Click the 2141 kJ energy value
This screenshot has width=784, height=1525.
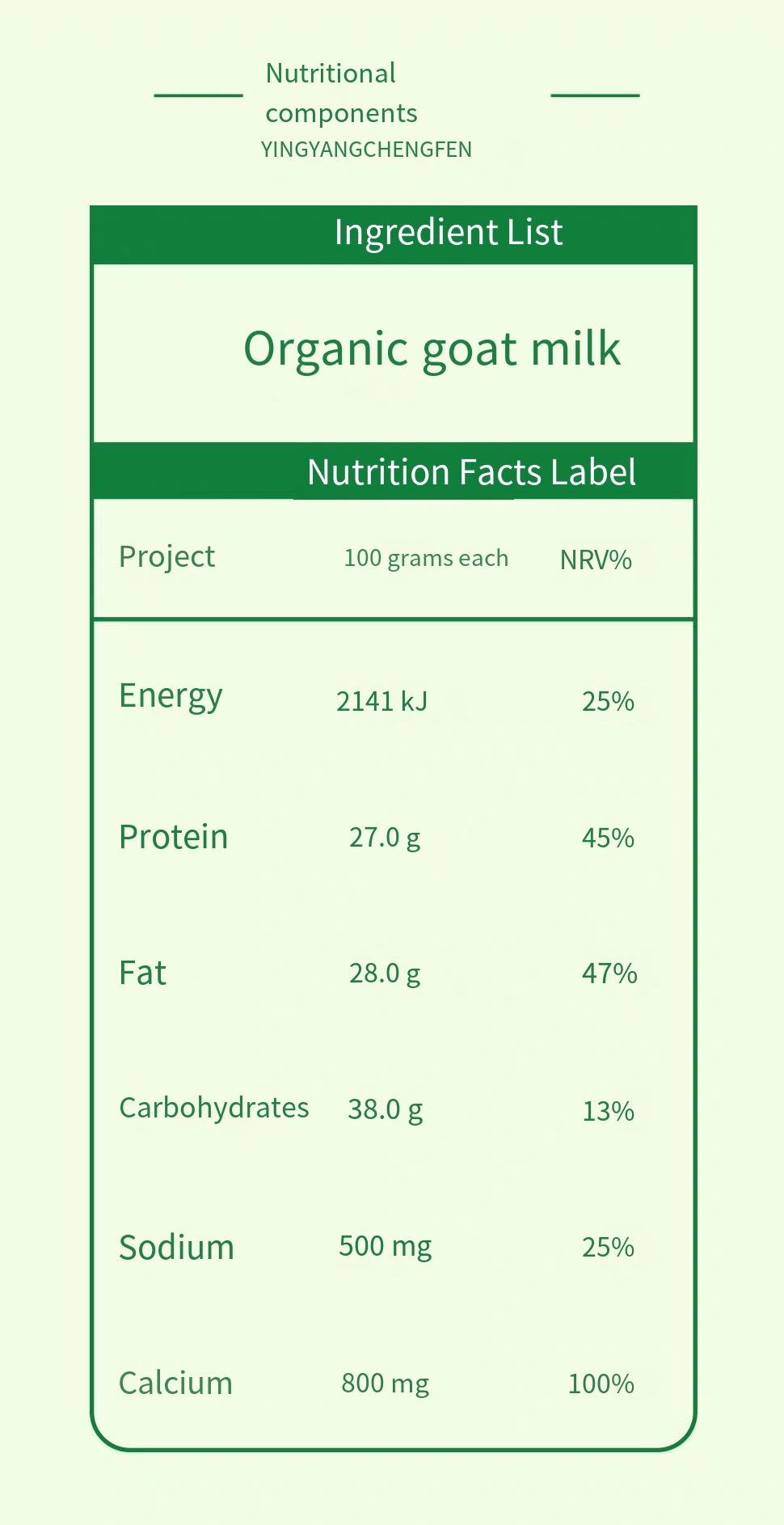[381, 701]
